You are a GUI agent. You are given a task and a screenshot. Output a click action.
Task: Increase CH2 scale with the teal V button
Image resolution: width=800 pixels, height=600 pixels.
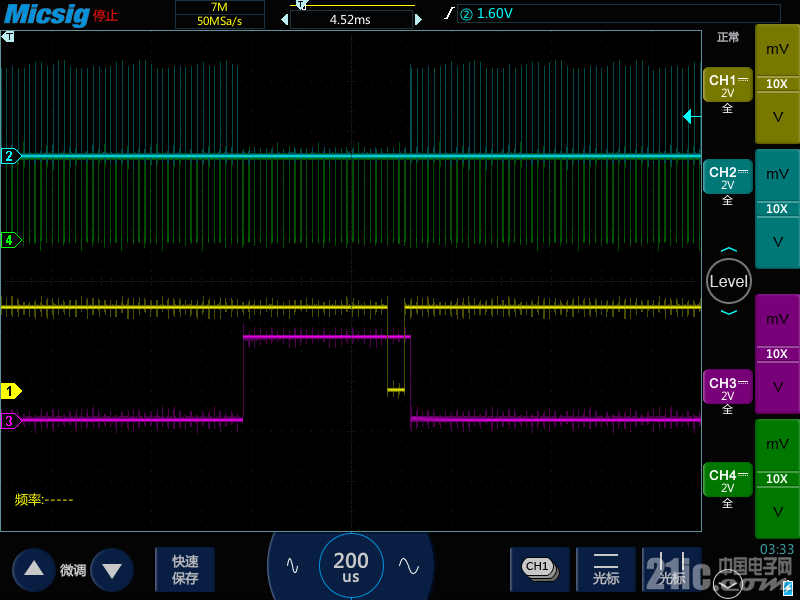coord(777,242)
